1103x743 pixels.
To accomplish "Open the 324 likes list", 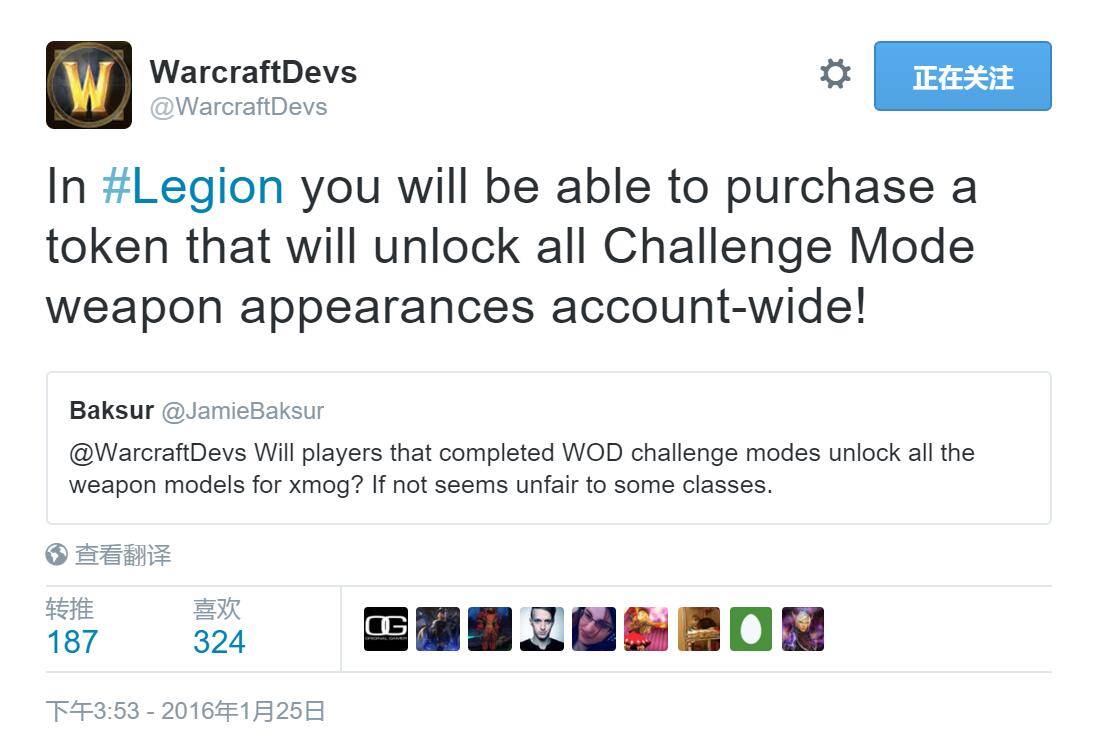I will tap(219, 627).
